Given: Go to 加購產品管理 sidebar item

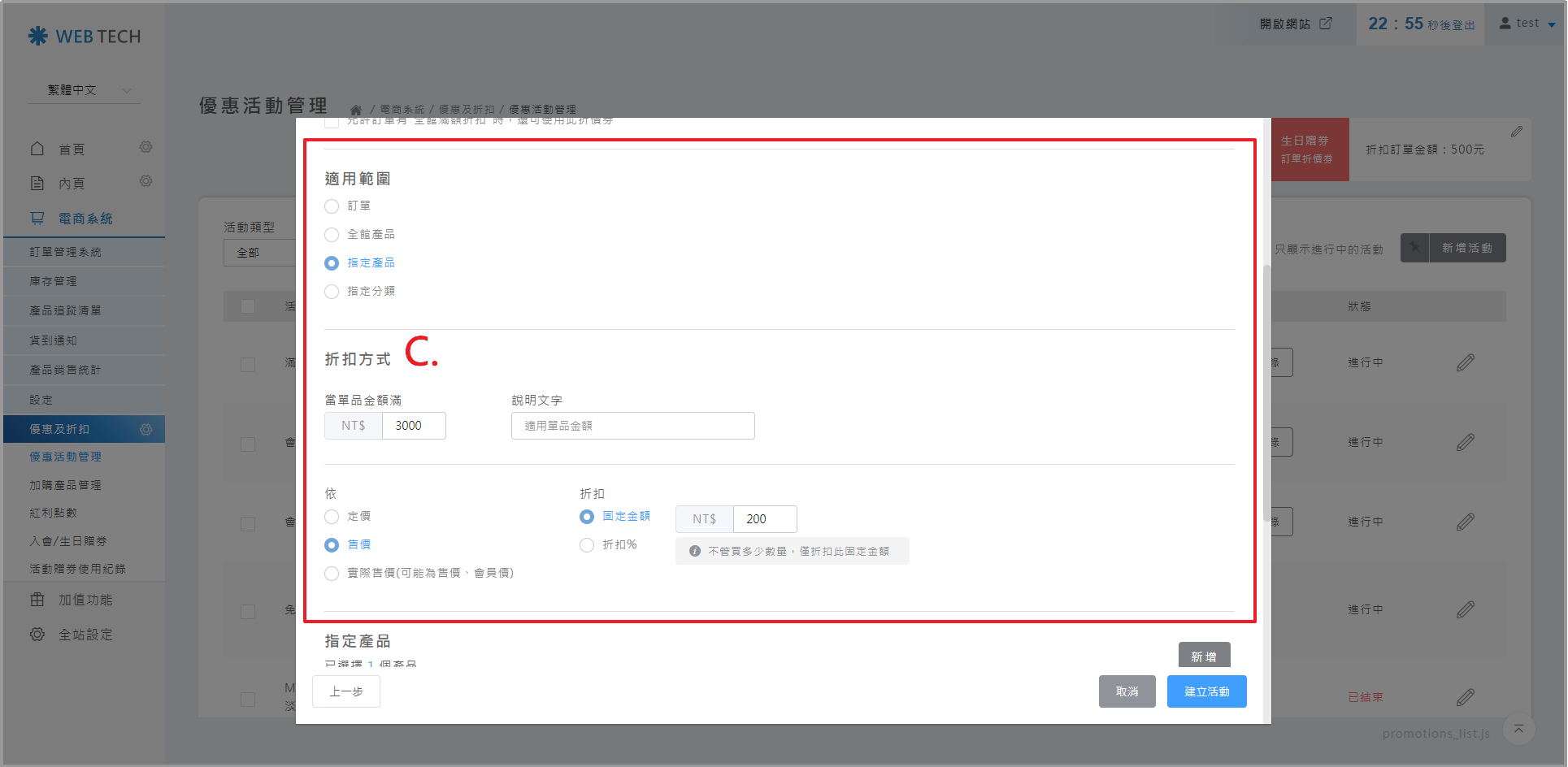Looking at the screenshot, I should click(66, 485).
